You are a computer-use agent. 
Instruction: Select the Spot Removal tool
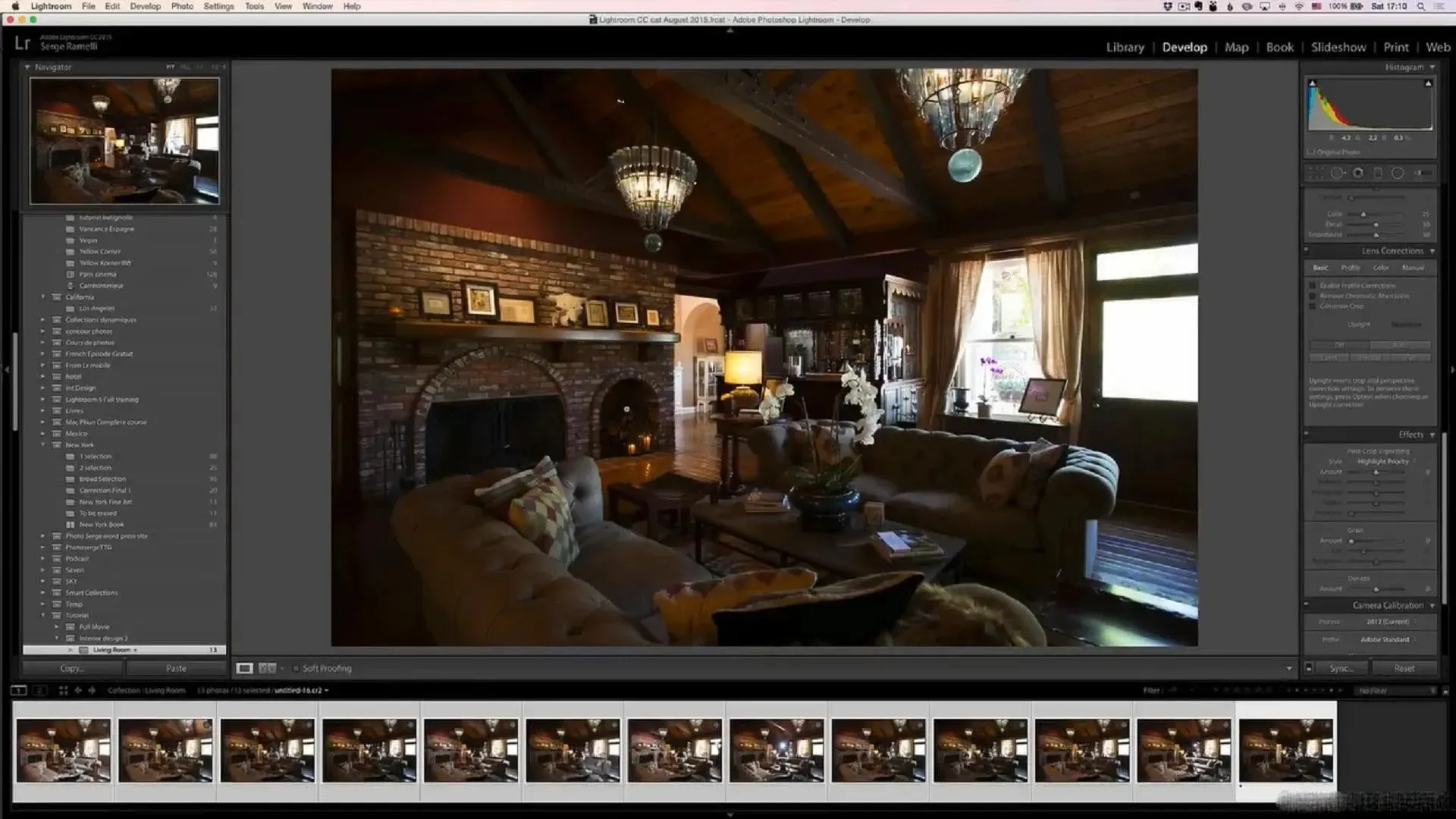[x=1337, y=173]
